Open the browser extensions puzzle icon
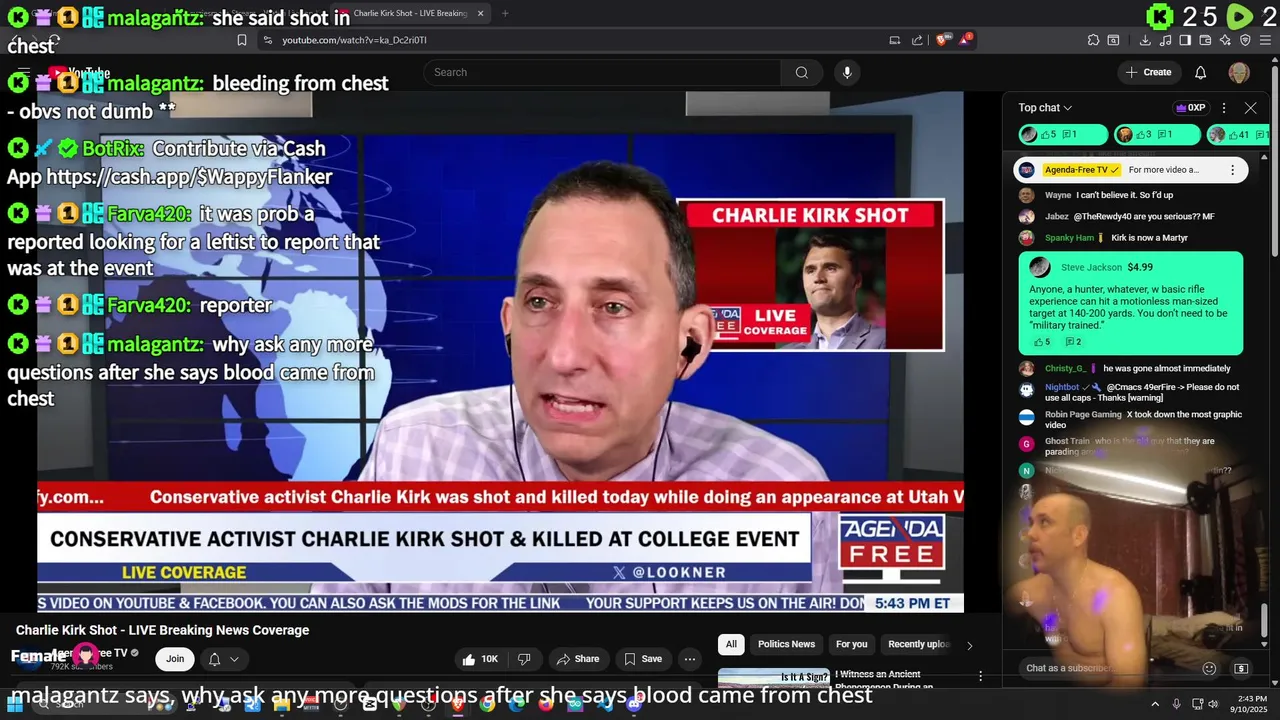This screenshot has height=720, width=1280. tap(1093, 40)
